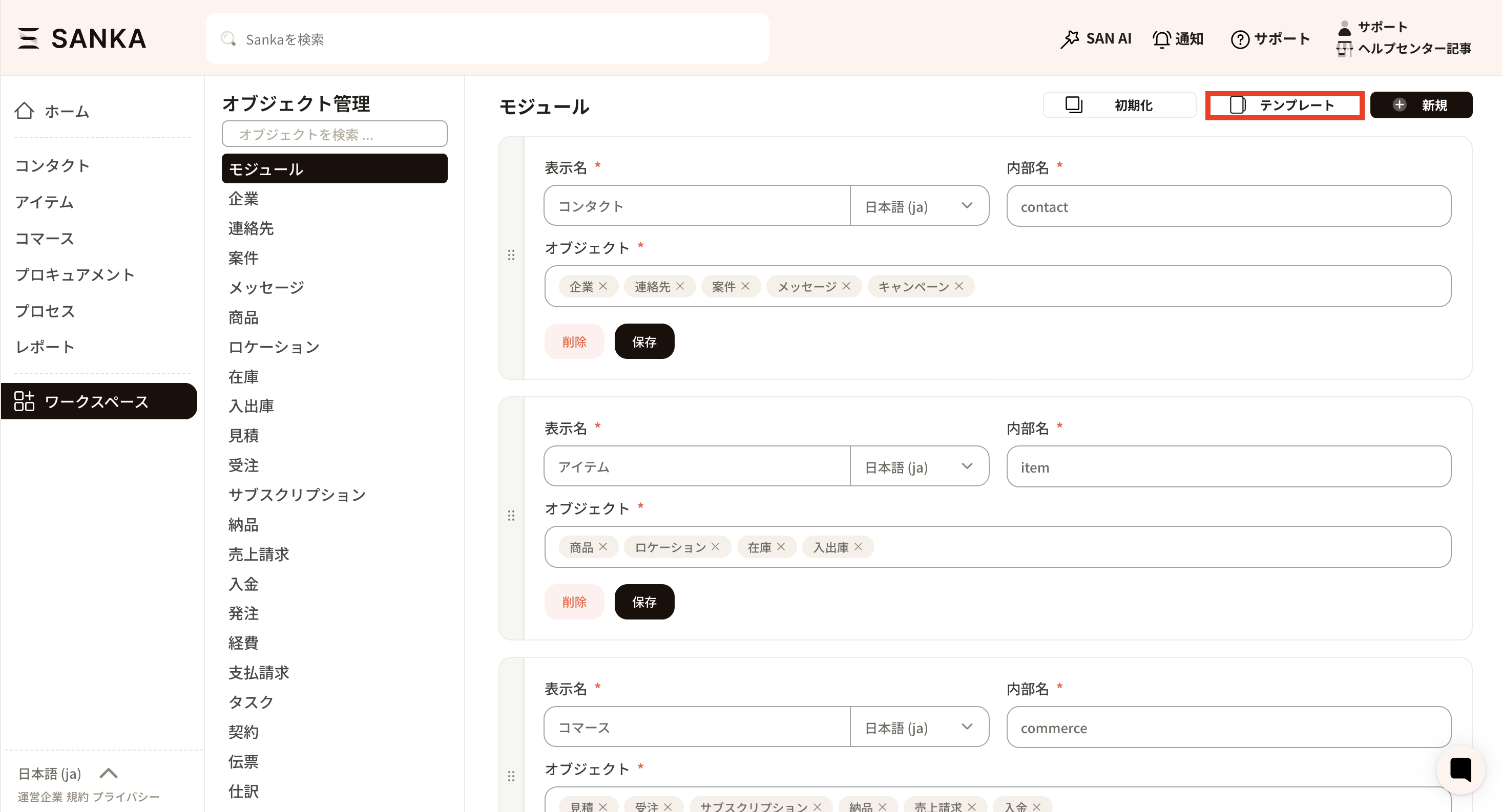
Task: Open language dropdown for コマース display name
Action: pyautogui.click(x=920, y=727)
